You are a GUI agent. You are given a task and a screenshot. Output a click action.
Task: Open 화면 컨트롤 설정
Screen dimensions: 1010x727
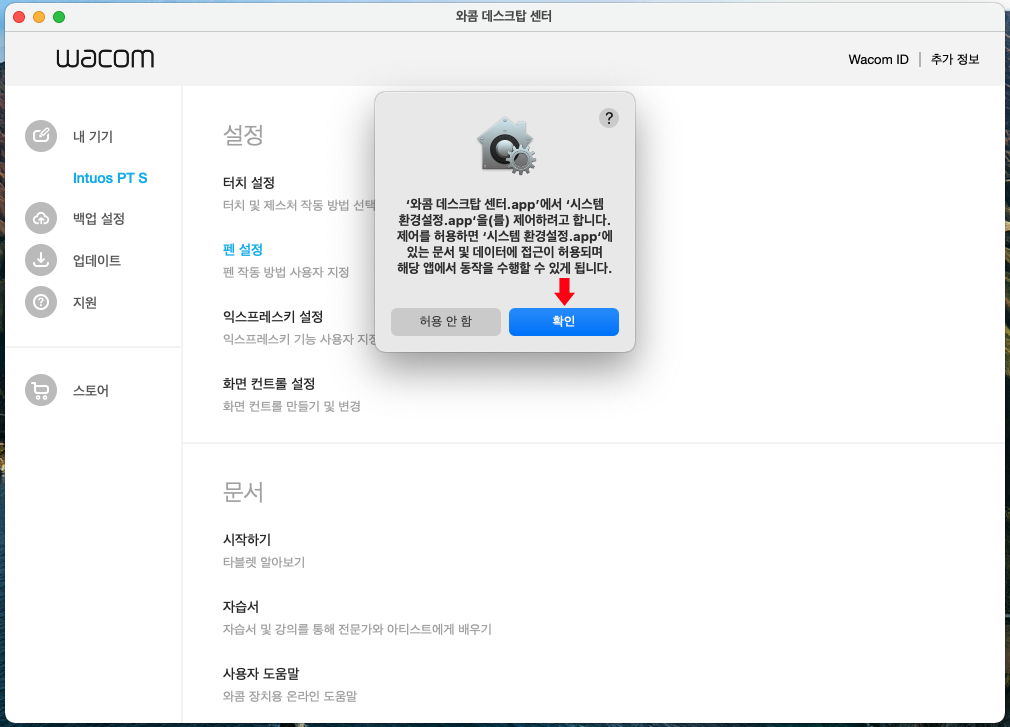(x=269, y=384)
